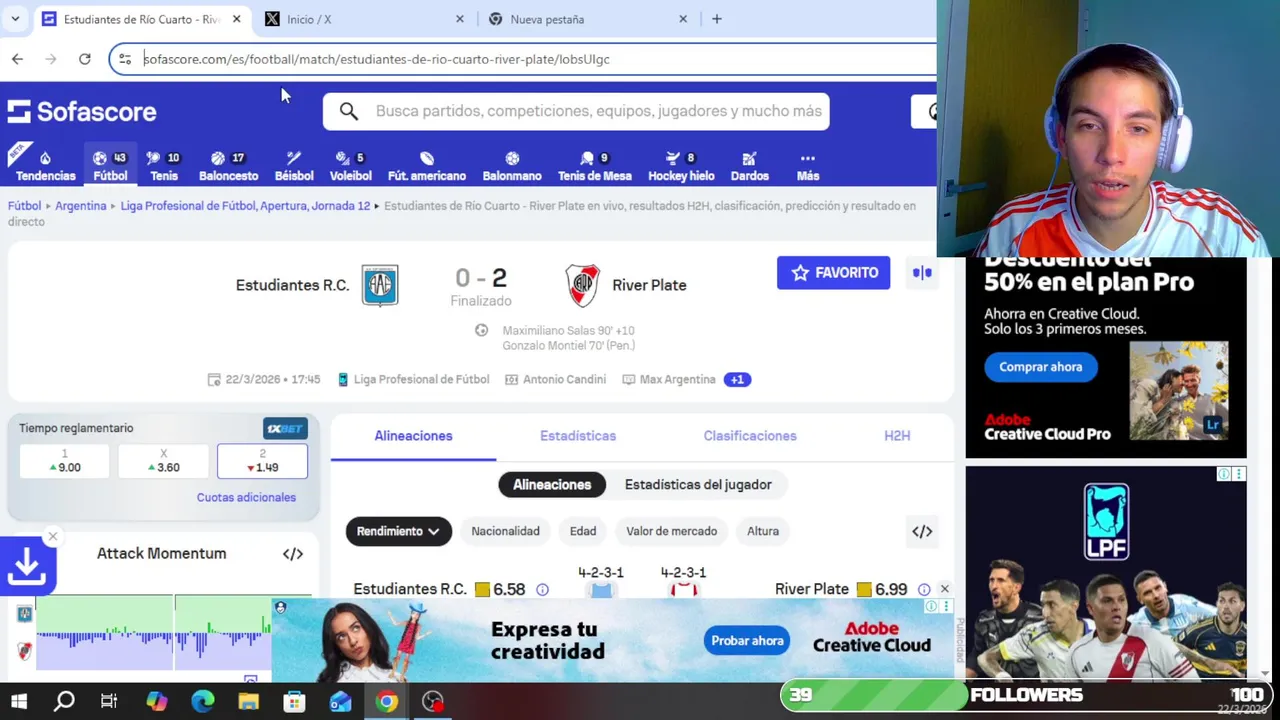Open the compare icon beside Favorito

[x=922, y=273]
